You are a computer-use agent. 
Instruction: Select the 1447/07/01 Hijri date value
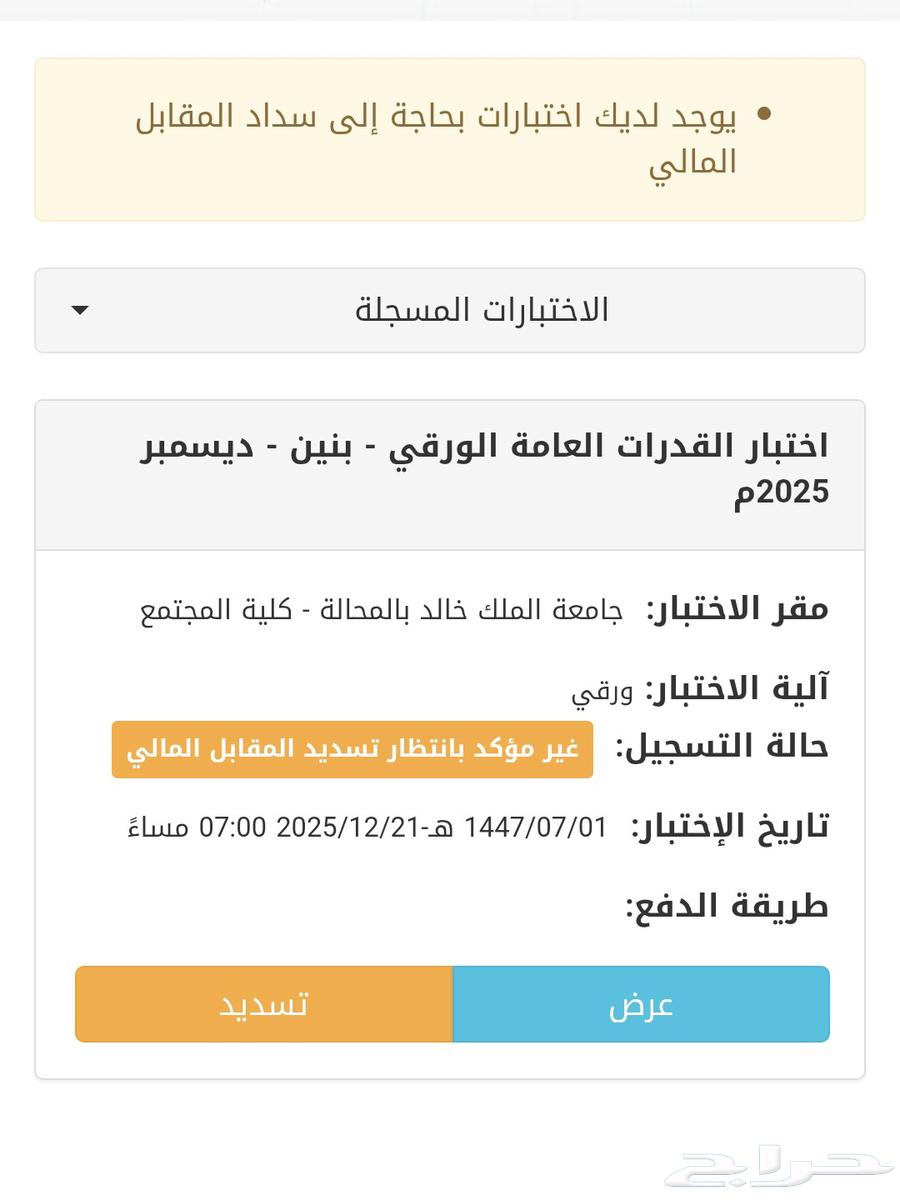pos(535,828)
